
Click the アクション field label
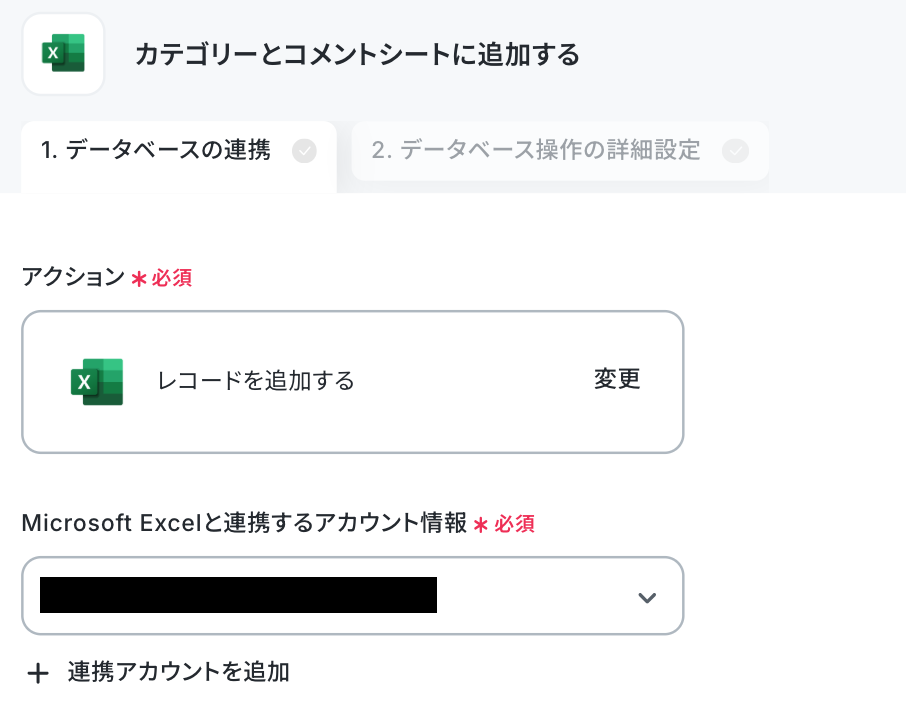tap(73, 277)
